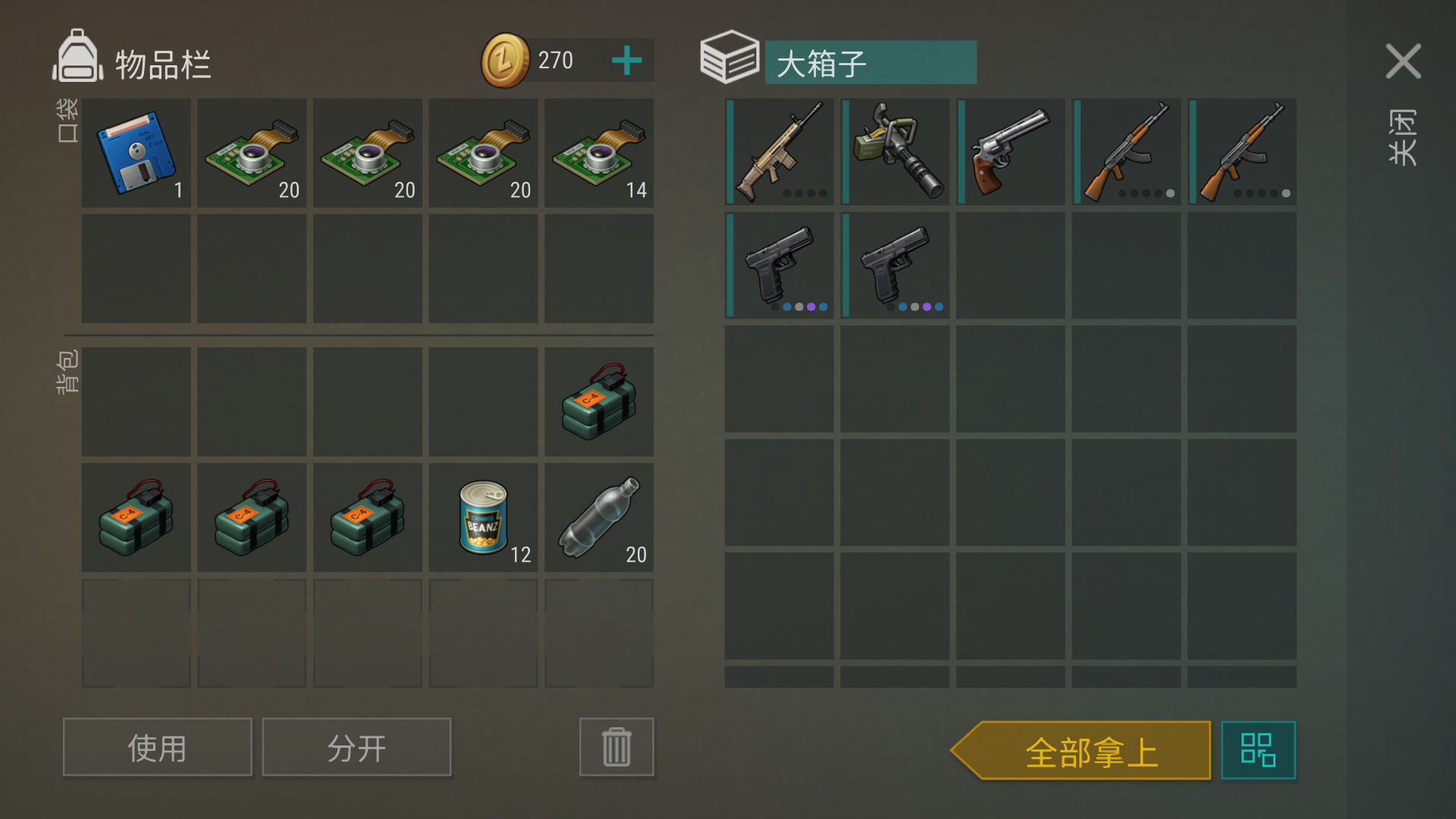Select the C-4 in first backpack row
1456x819 pixels.
[x=599, y=402]
